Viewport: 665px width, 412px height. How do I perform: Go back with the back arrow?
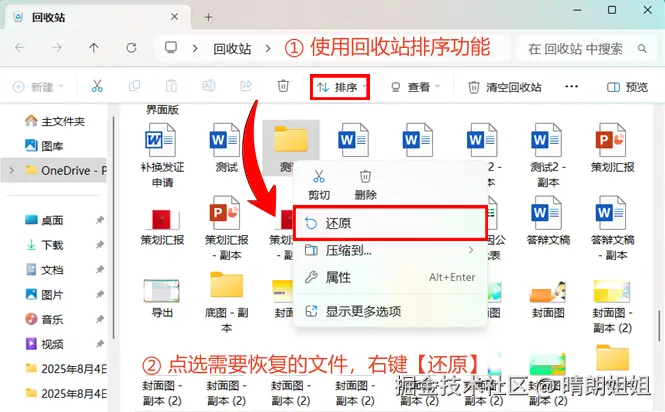[x=20, y=48]
